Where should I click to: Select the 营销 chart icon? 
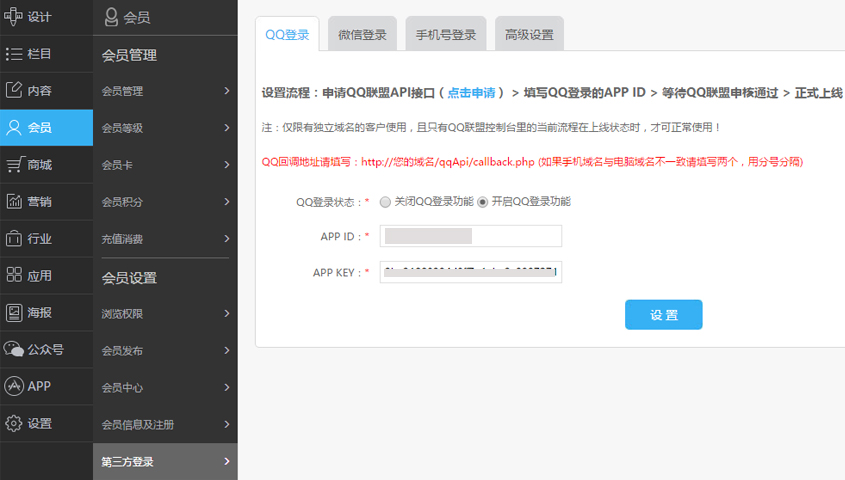(x=14, y=201)
